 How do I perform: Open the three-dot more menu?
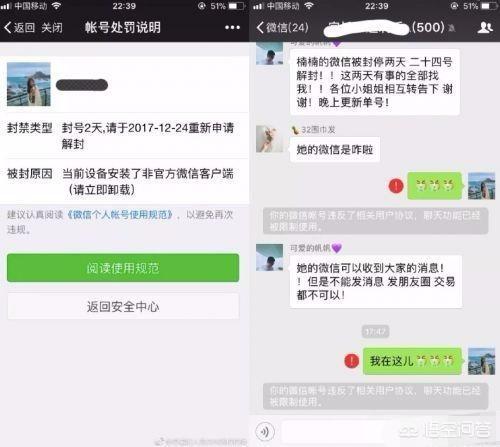pos(232,27)
